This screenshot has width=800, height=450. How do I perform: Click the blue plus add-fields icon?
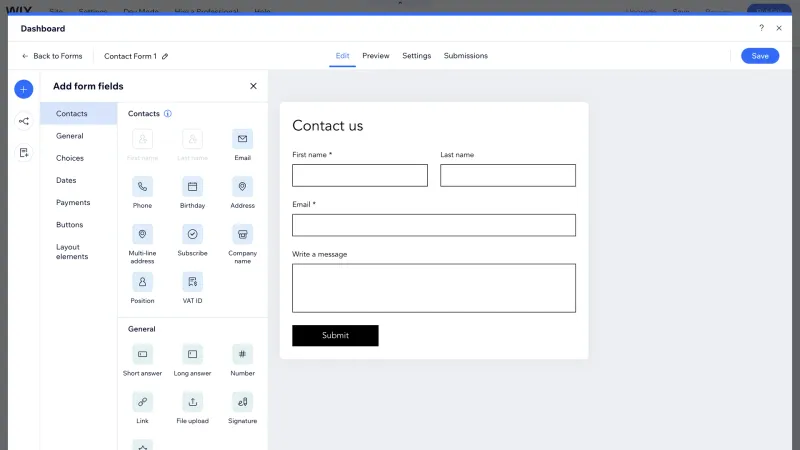click(23, 89)
